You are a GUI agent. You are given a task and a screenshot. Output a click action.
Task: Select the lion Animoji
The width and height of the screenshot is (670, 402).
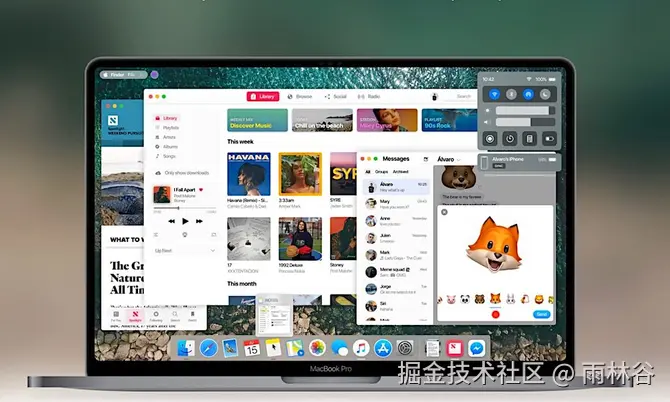coord(539,299)
